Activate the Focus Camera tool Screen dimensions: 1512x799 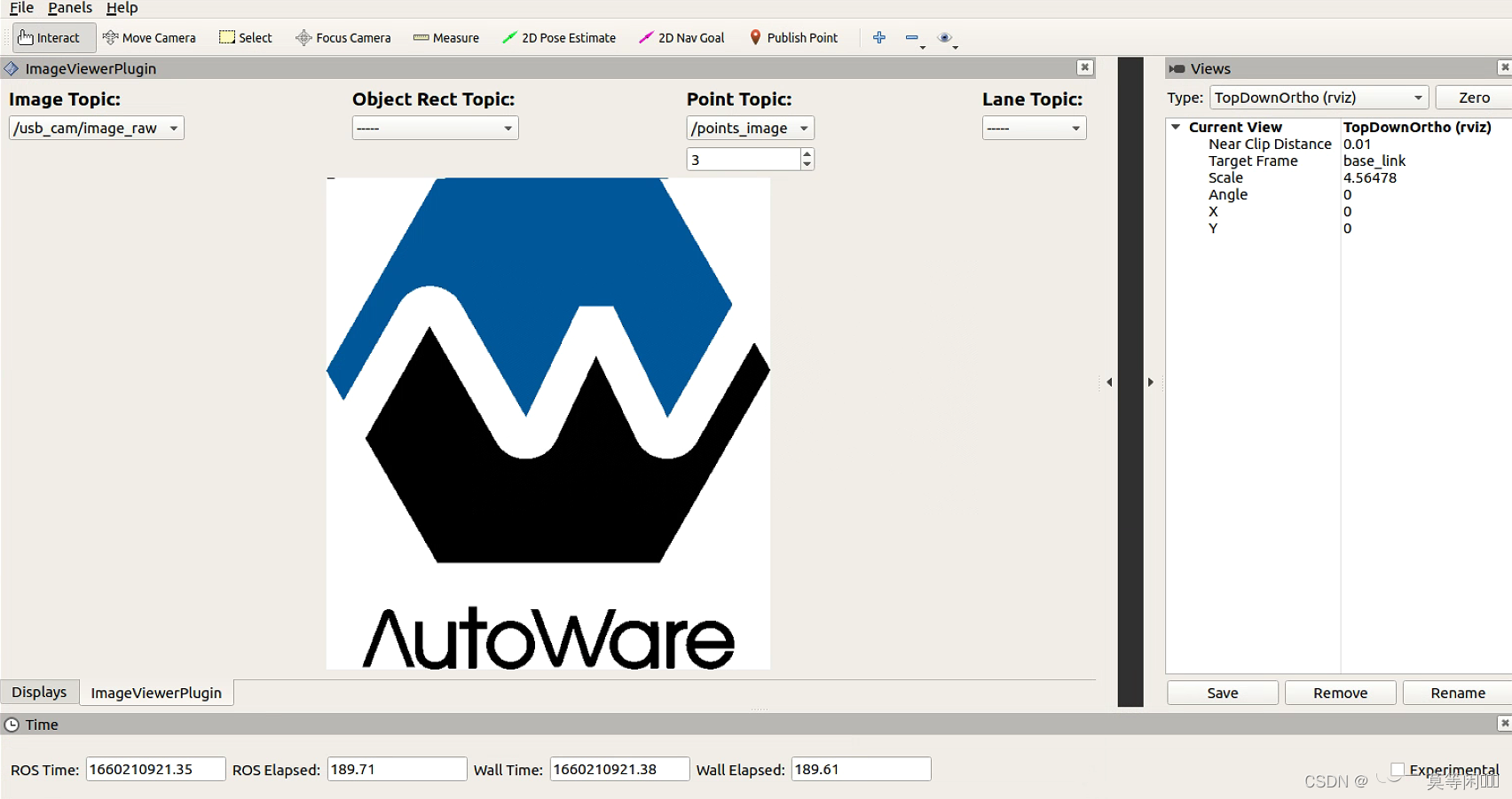[343, 37]
